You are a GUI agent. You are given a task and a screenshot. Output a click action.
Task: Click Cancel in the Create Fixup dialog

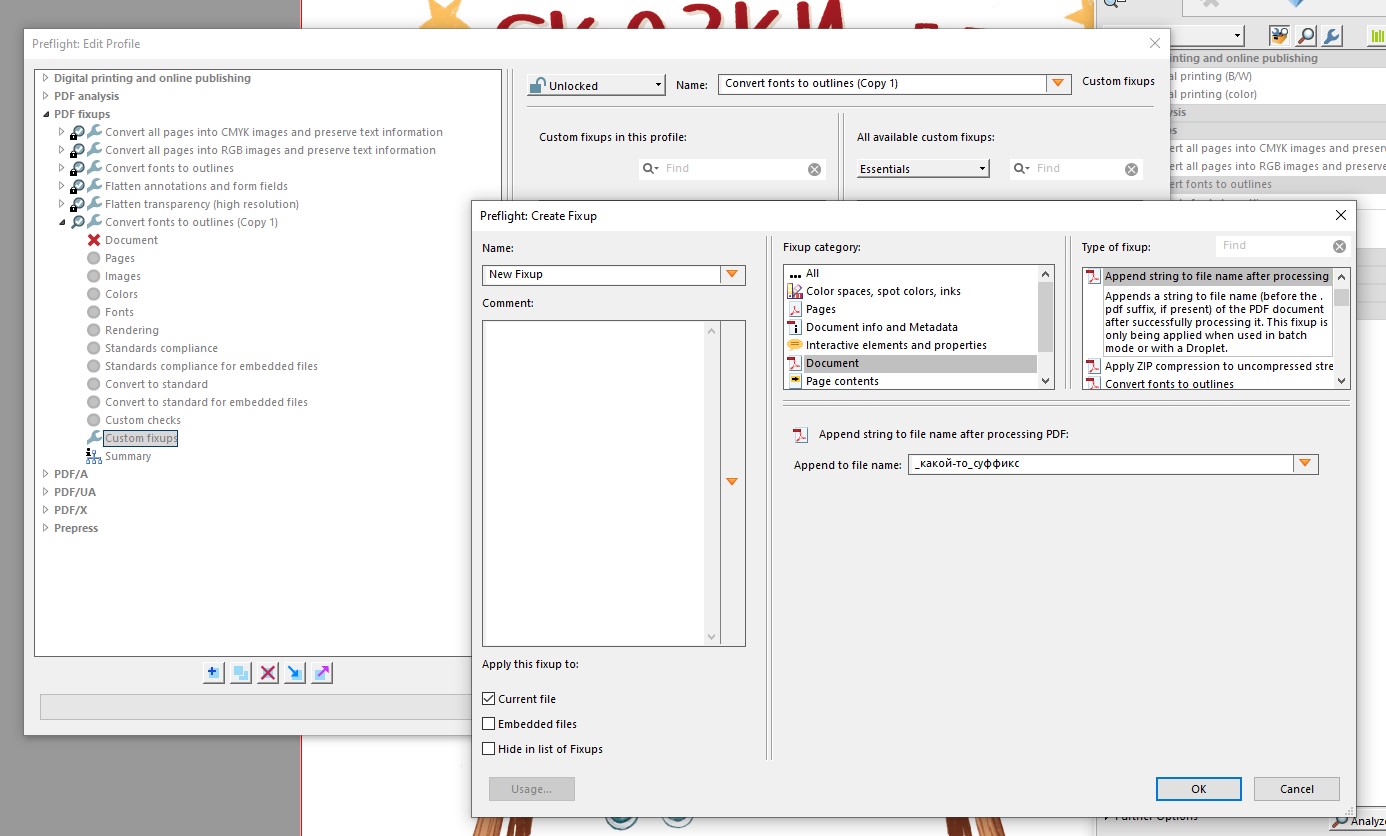pos(1297,789)
